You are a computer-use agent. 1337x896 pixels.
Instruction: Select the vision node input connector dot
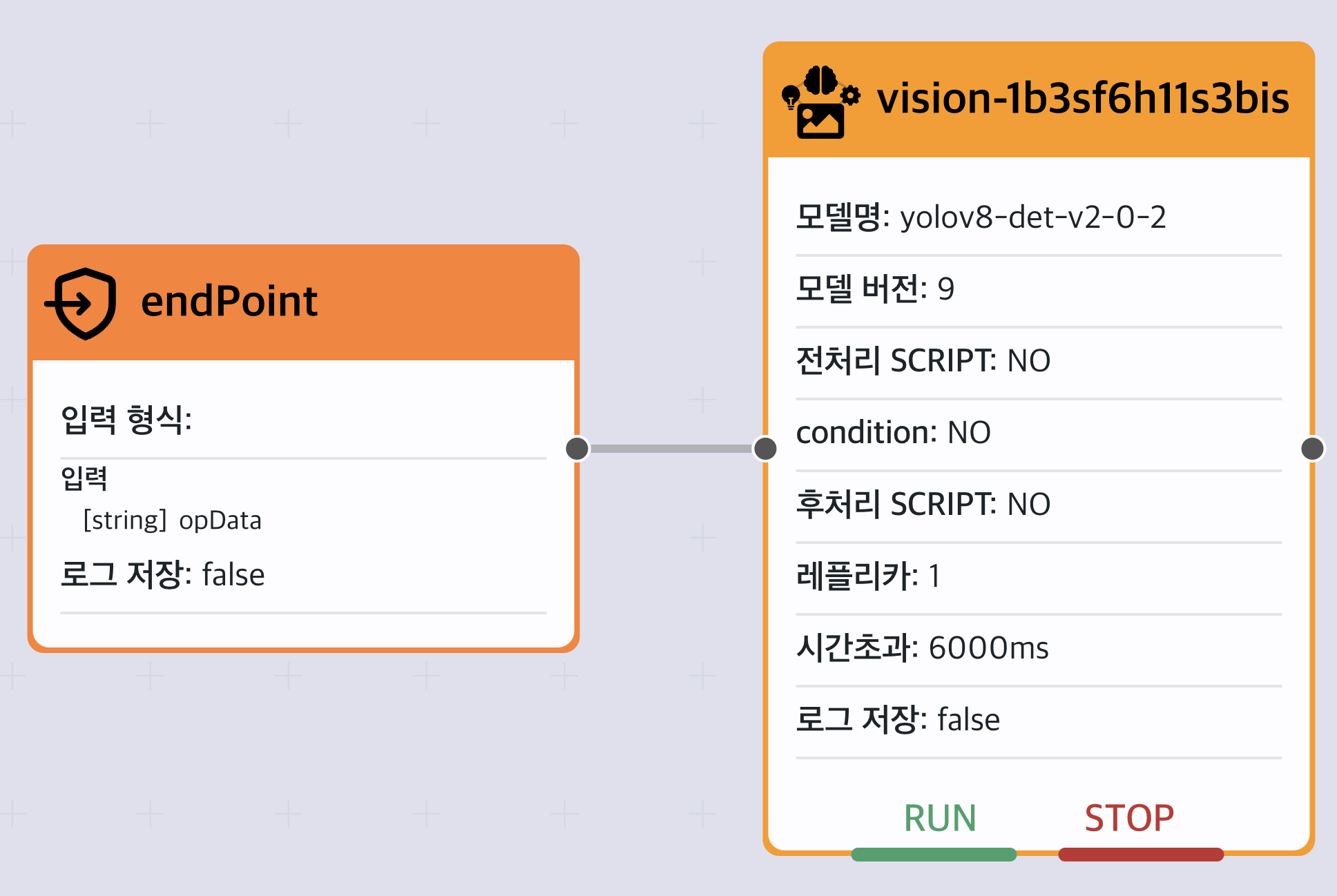(765, 449)
